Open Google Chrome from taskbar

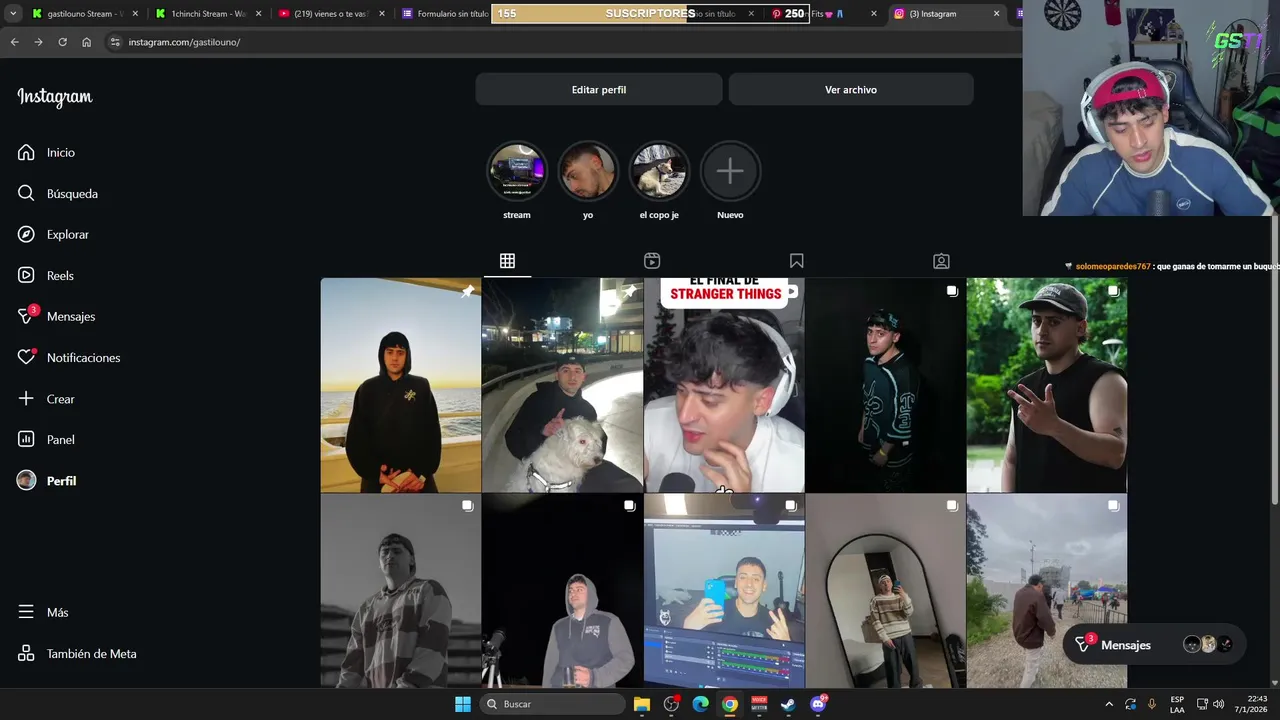tap(730, 704)
